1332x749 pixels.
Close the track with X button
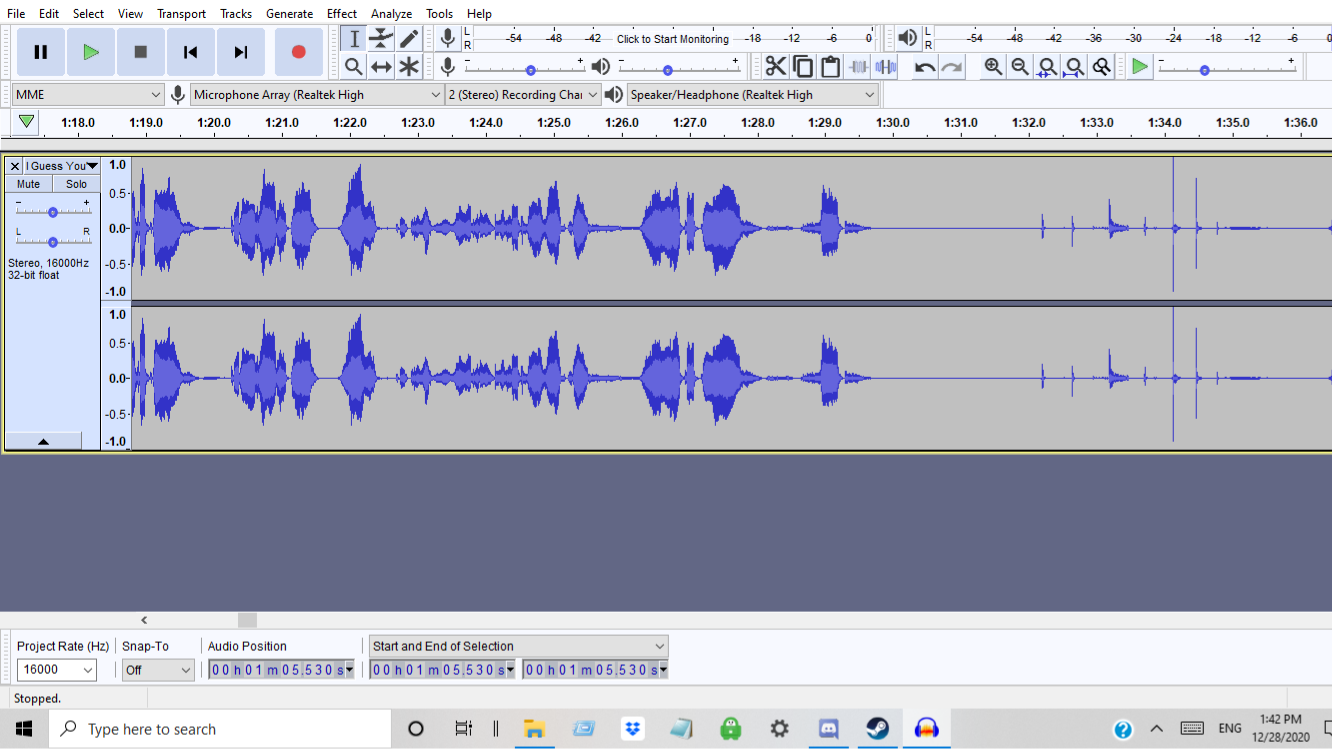[x=14, y=166]
